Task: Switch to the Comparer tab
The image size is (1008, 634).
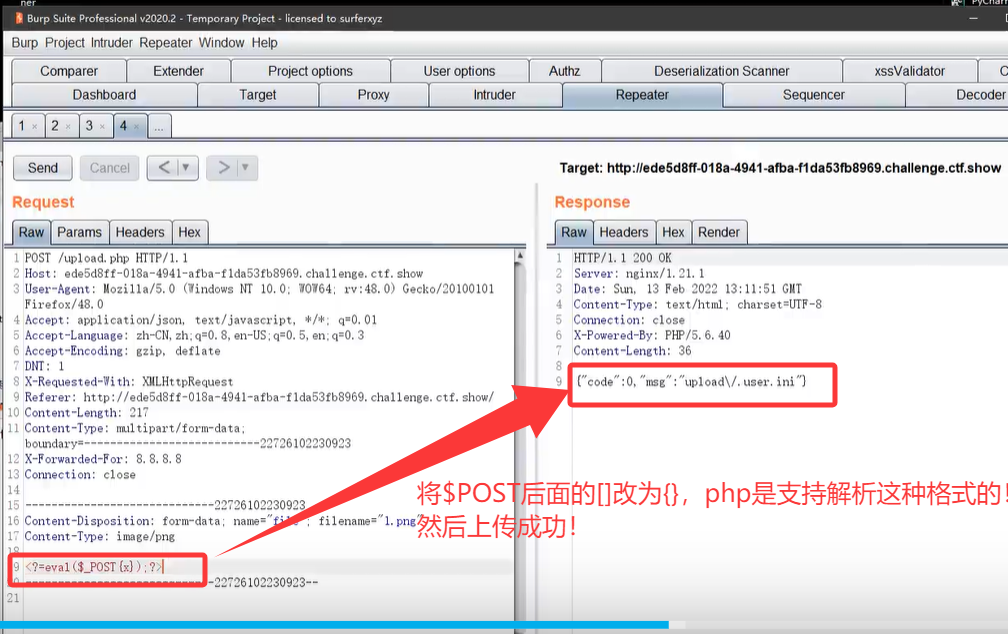Action: click(x=69, y=71)
